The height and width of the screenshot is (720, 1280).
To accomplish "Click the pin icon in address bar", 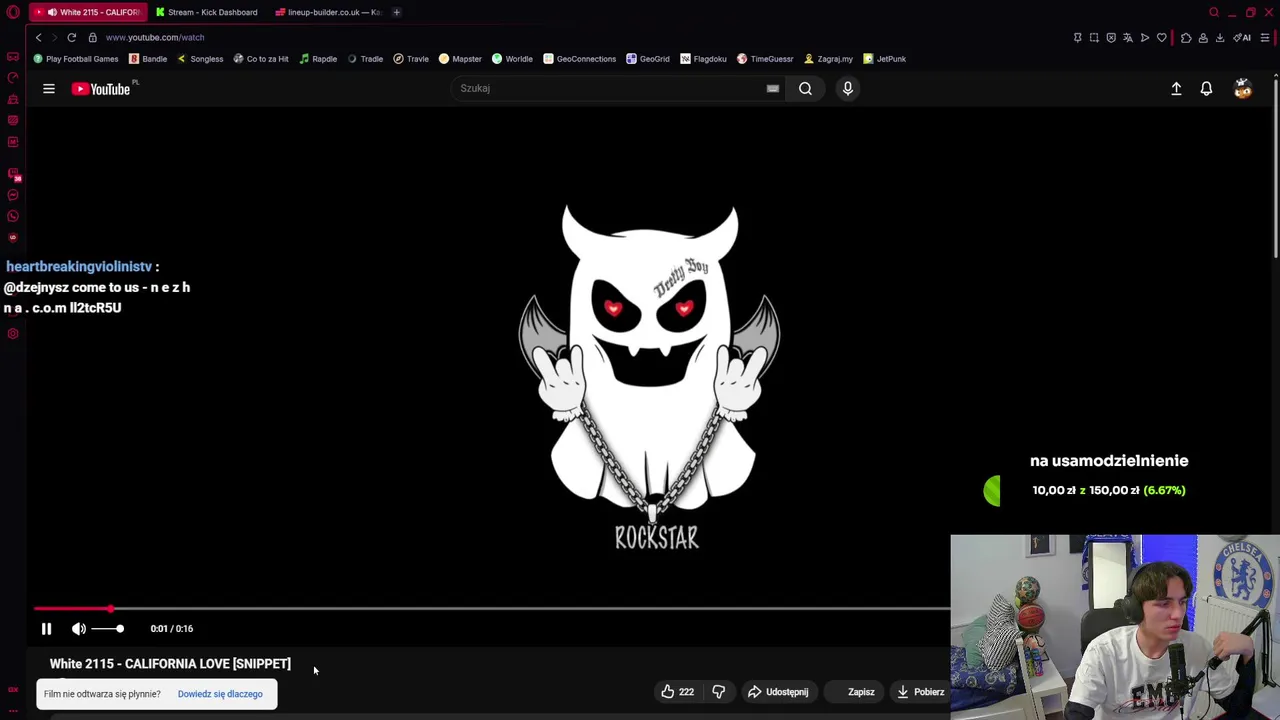I will click(1077, 37).
